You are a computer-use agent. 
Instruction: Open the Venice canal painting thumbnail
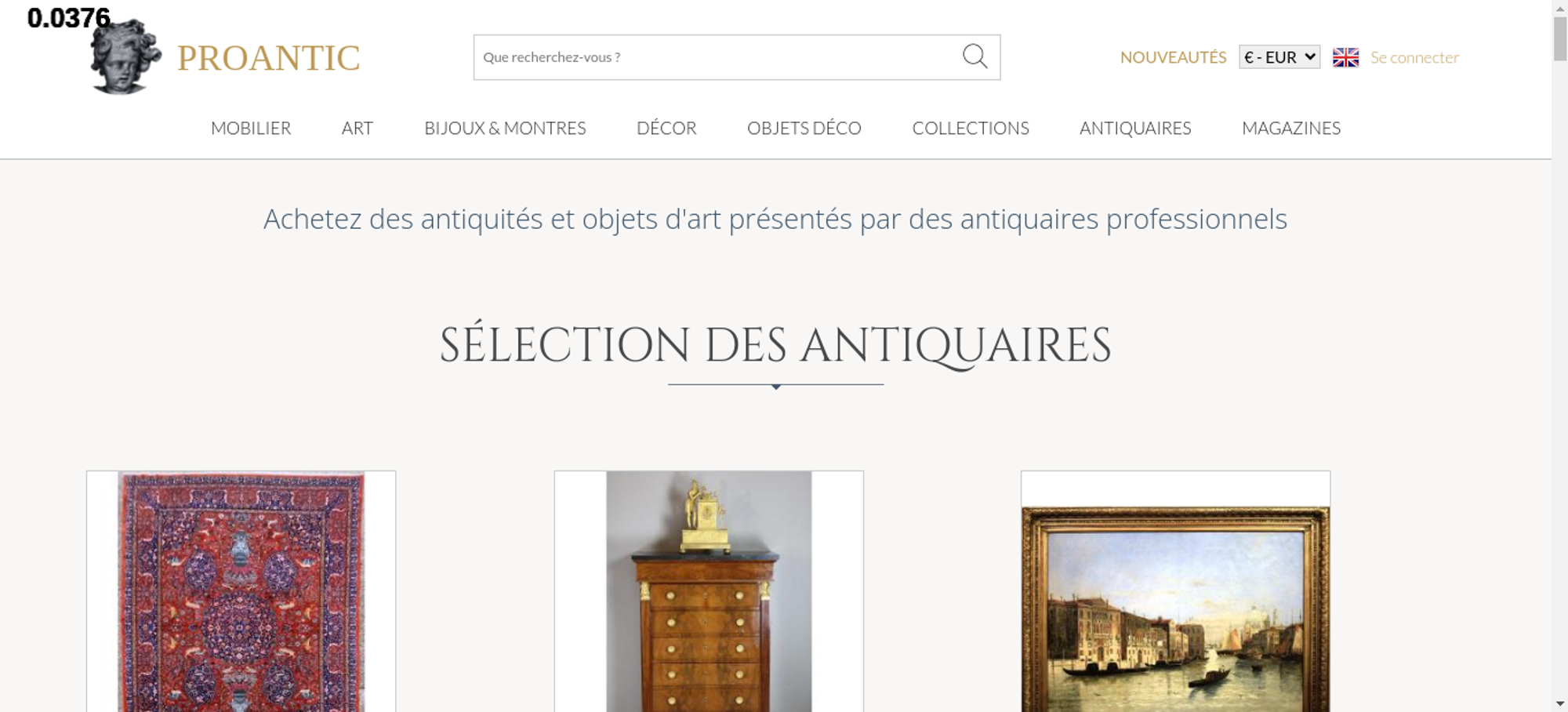pos(1175,591)
